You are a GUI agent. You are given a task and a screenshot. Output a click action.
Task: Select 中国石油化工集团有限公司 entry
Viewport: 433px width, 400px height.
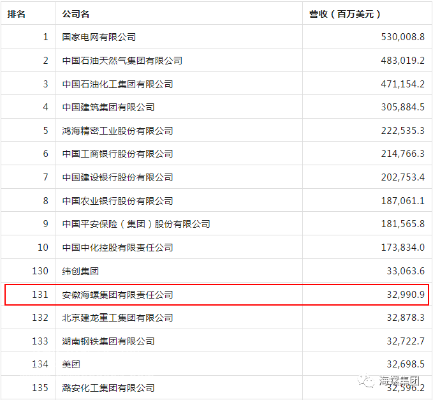coord(118,84)
